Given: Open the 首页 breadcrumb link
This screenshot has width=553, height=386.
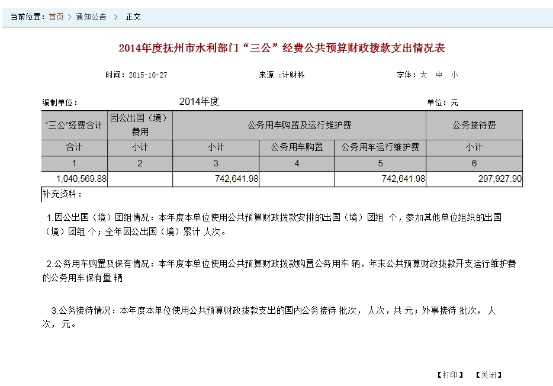Looking at the screenshot, I should click(x=56, y=17).
